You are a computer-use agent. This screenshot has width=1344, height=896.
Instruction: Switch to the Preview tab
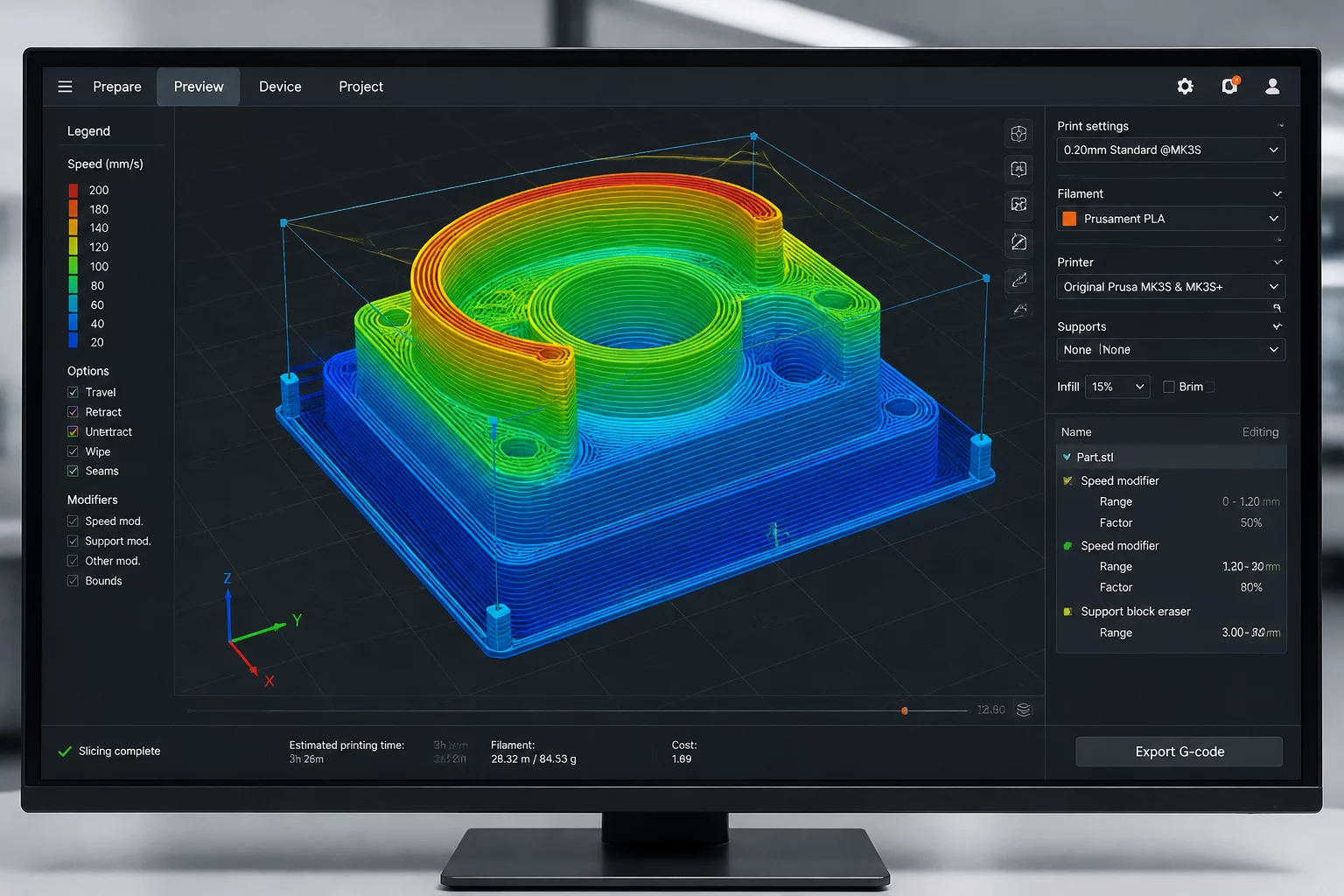[199, 87]
